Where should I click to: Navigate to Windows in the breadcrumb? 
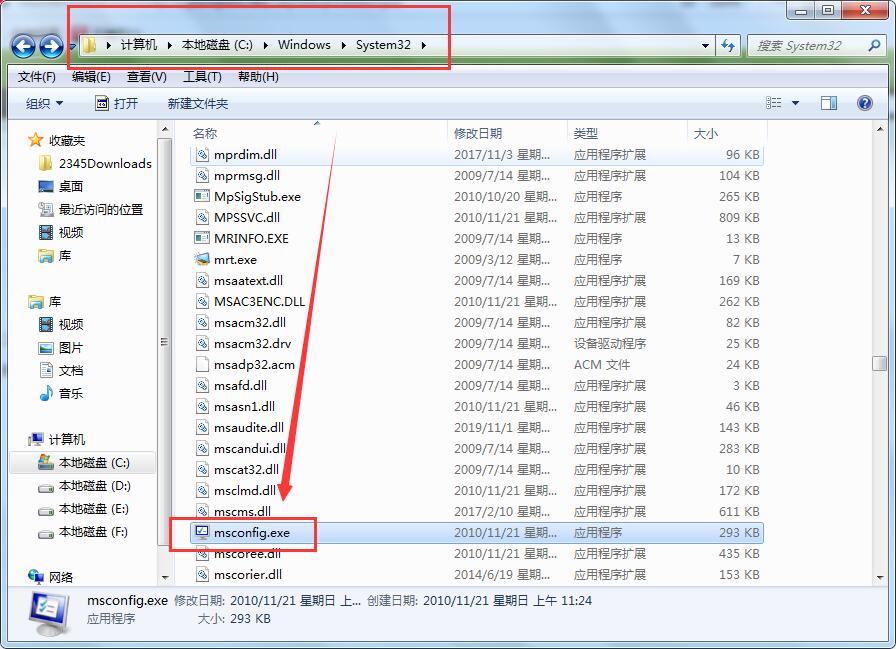point(304,45)
